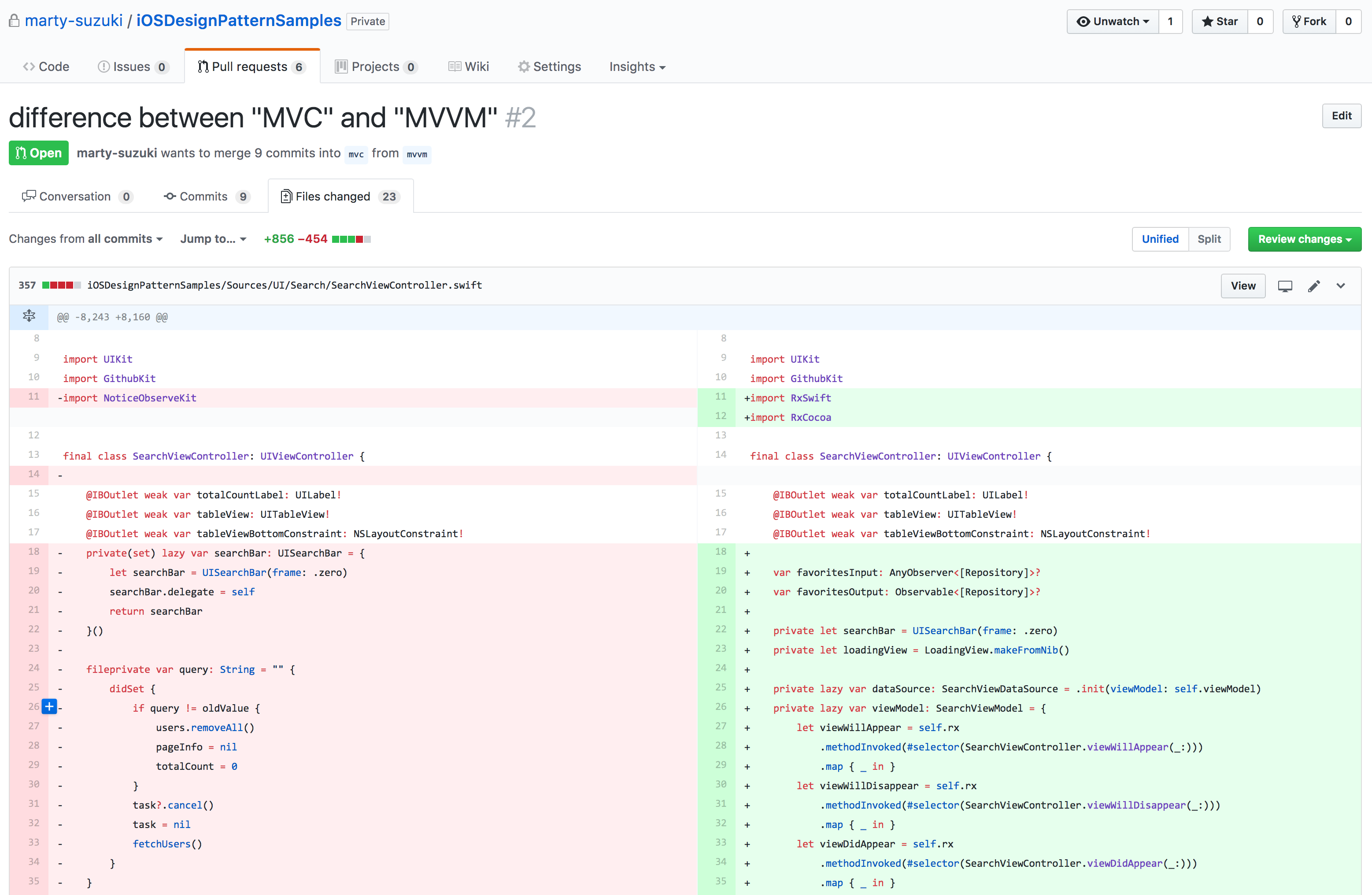Click the expand-diff icon beside the hunk header
This screenshot has width=1372, height=895.
click(x=29, y=316)
